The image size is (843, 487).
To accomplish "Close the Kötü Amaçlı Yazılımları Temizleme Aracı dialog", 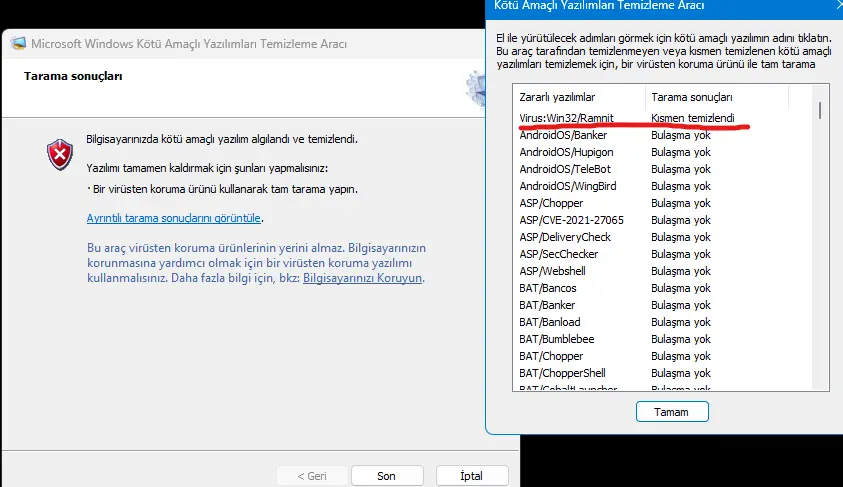I will (x=838, y=4).
